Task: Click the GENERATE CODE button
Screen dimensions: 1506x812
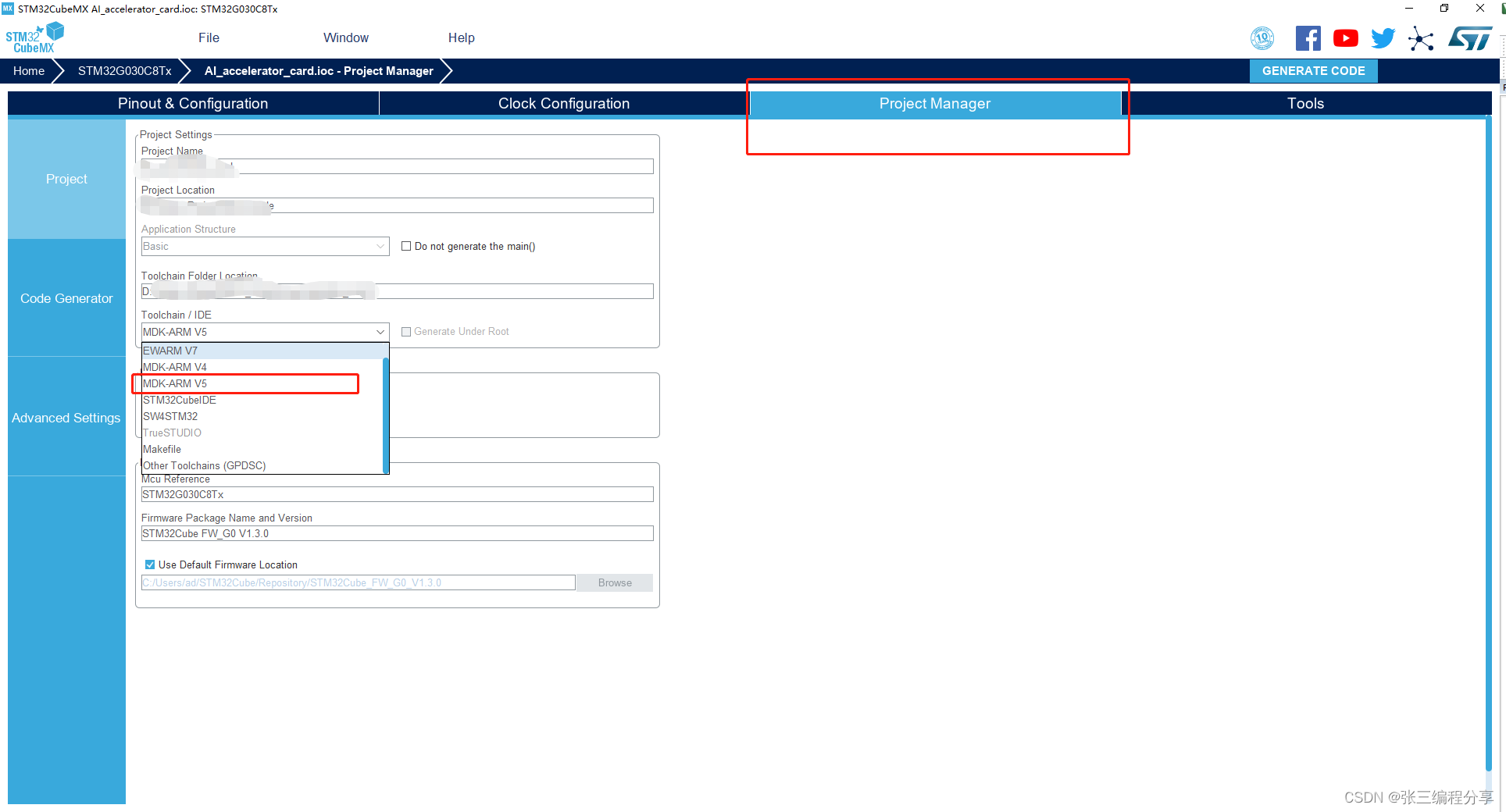Action: (1313, 71)
